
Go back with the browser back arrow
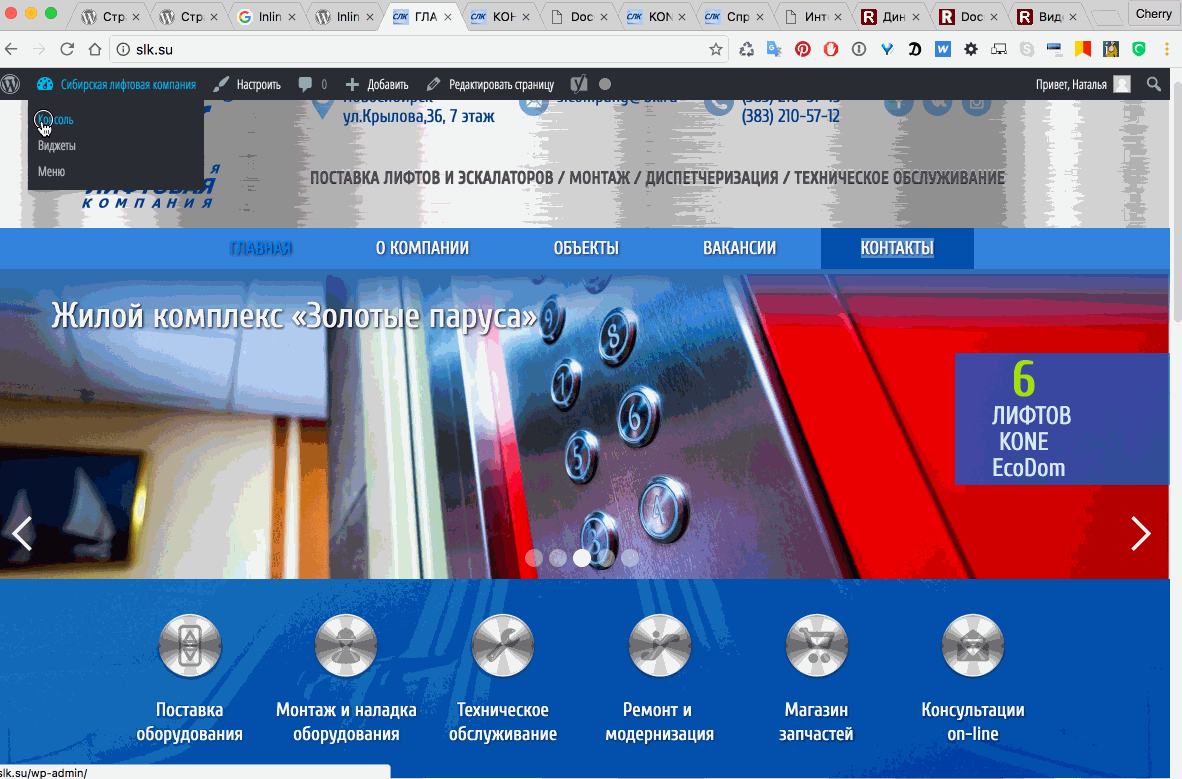(11, 49)
